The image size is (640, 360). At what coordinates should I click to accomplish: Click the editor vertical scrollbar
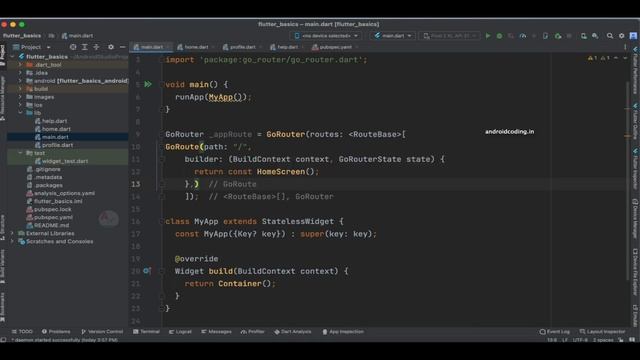pyautogui.click(x=627, y=180)
